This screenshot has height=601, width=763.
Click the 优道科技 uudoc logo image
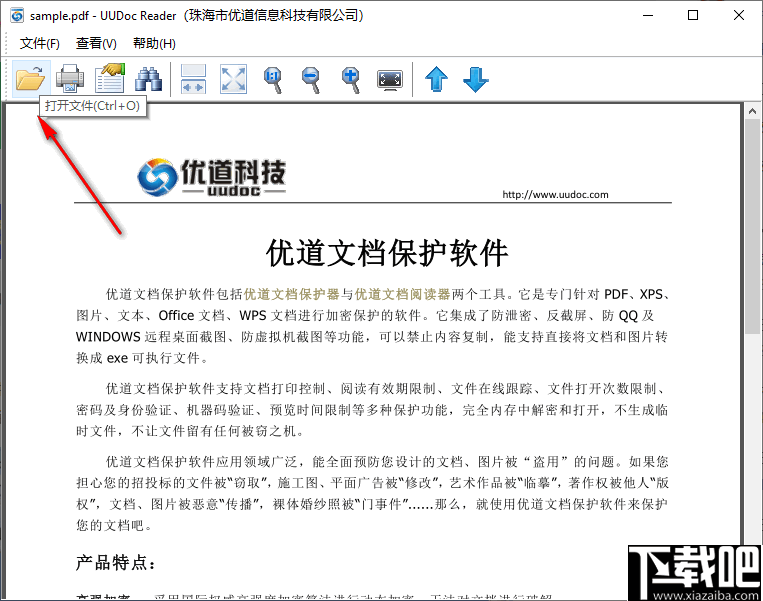click(212, 177)
